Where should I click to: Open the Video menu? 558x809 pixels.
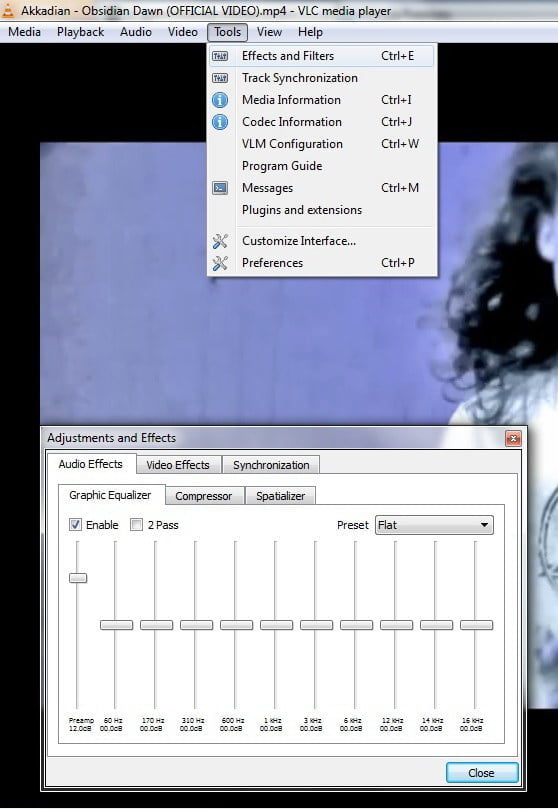click(183, 32)
